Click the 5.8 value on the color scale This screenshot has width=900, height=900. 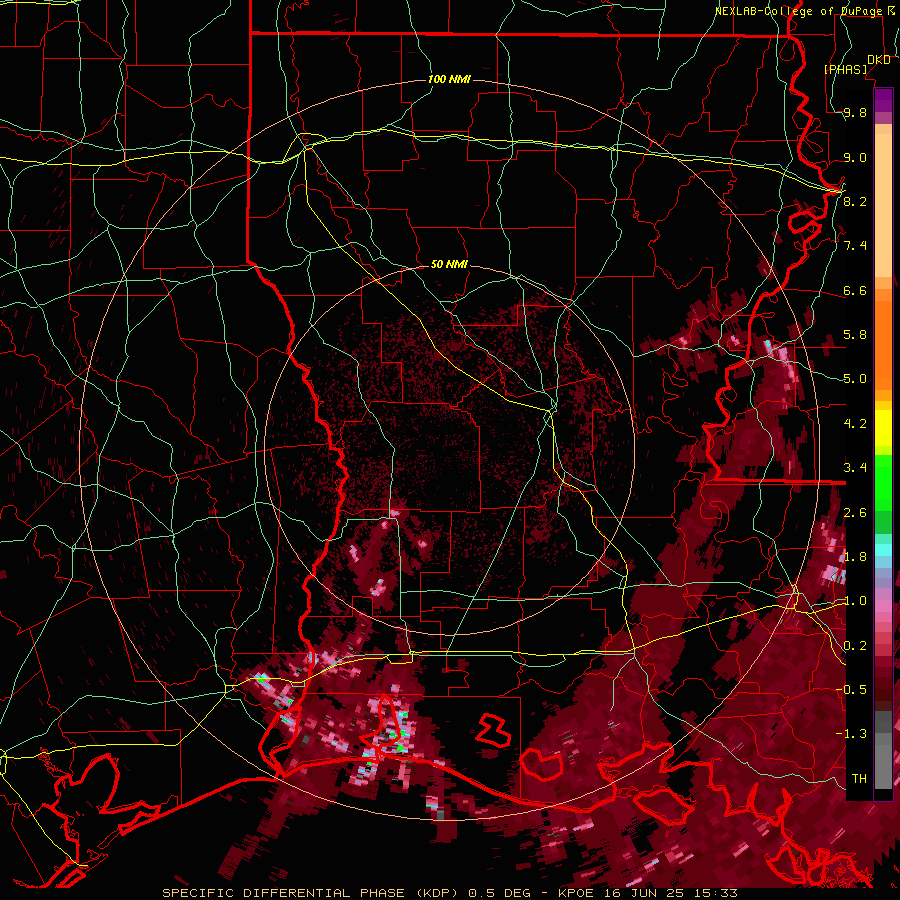855,335
